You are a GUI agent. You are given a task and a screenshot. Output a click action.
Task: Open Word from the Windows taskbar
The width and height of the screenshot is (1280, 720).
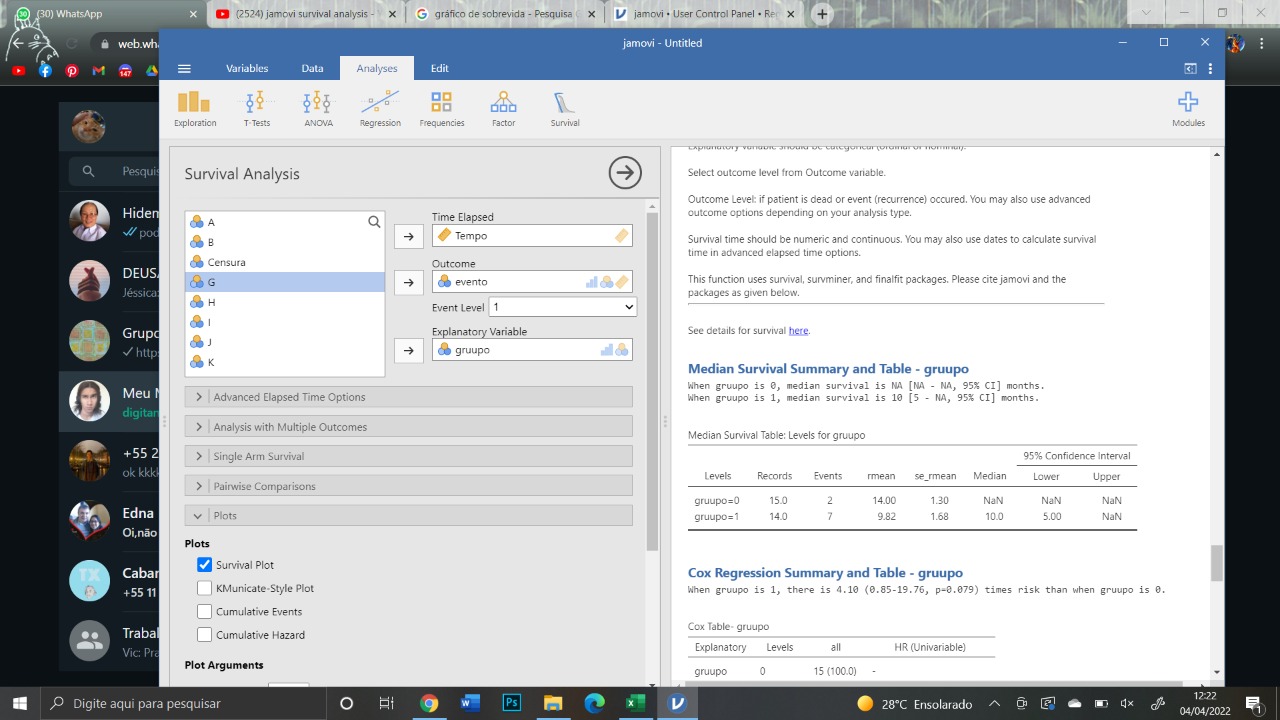[470, 703]
